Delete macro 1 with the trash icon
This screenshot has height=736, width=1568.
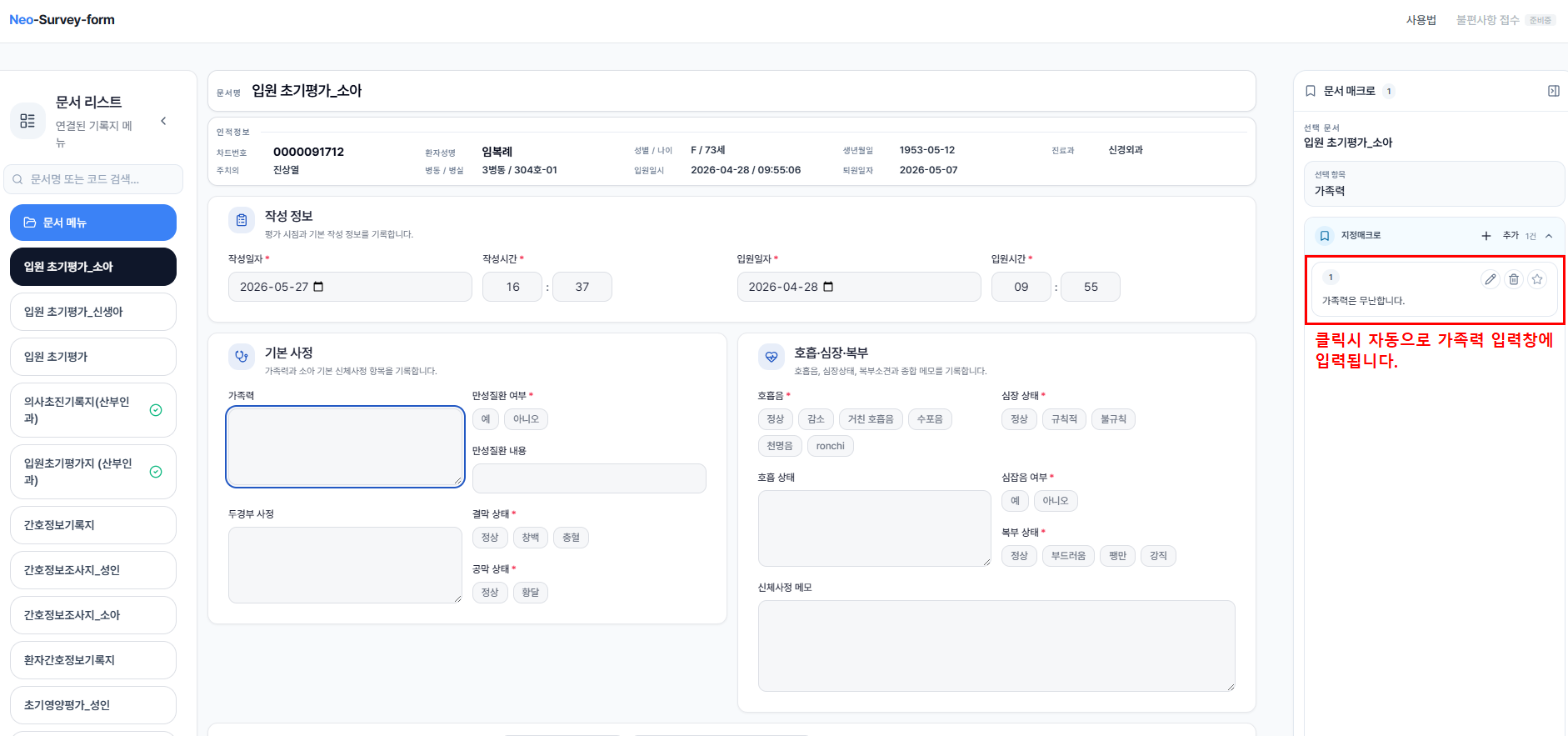1514,279
